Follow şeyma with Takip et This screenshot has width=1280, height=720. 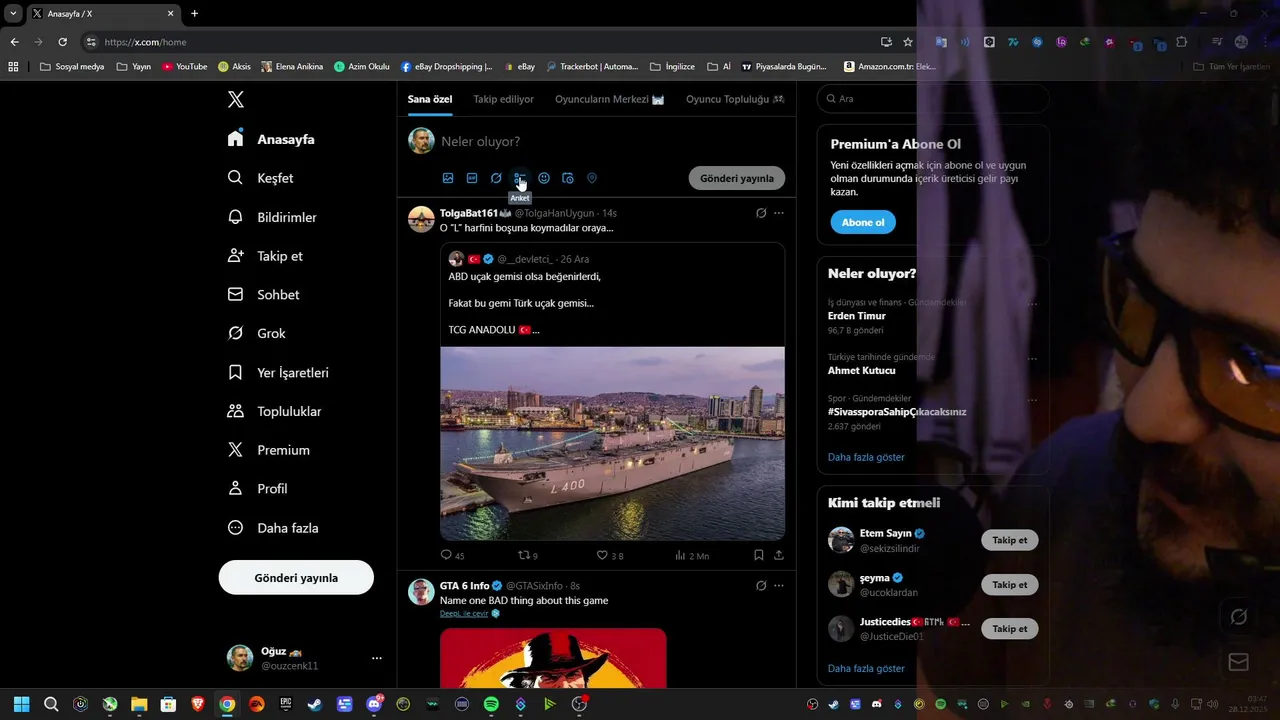[1010, 584]
